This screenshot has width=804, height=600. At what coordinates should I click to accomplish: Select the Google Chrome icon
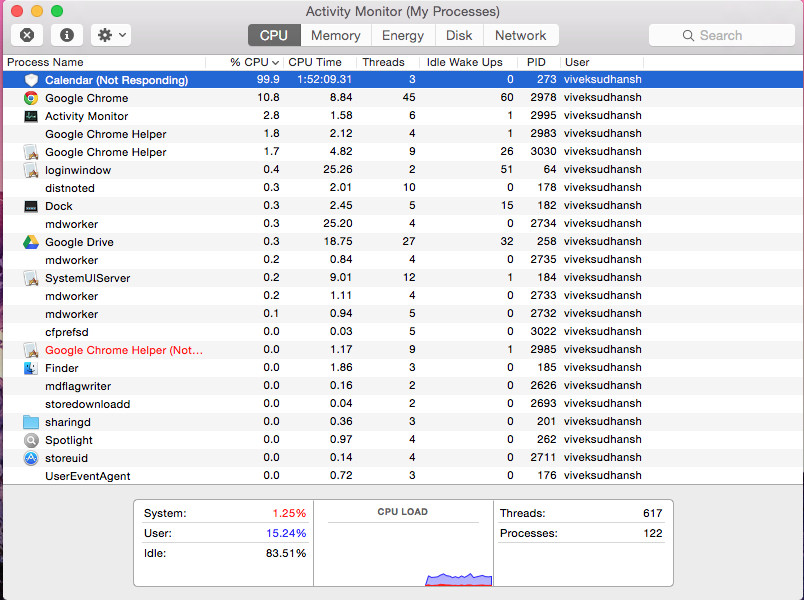[31, 98]
